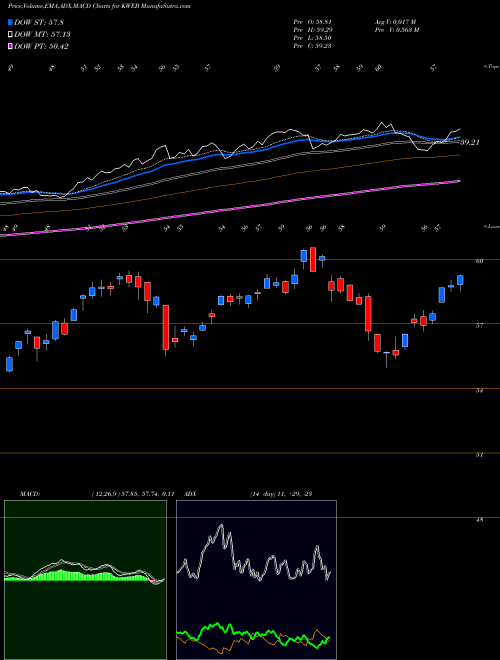The height and width of the screenshot is (660, 500).
Task: Click the 48 price axis label
Action: pyautogui.click(x=479, y=520)
